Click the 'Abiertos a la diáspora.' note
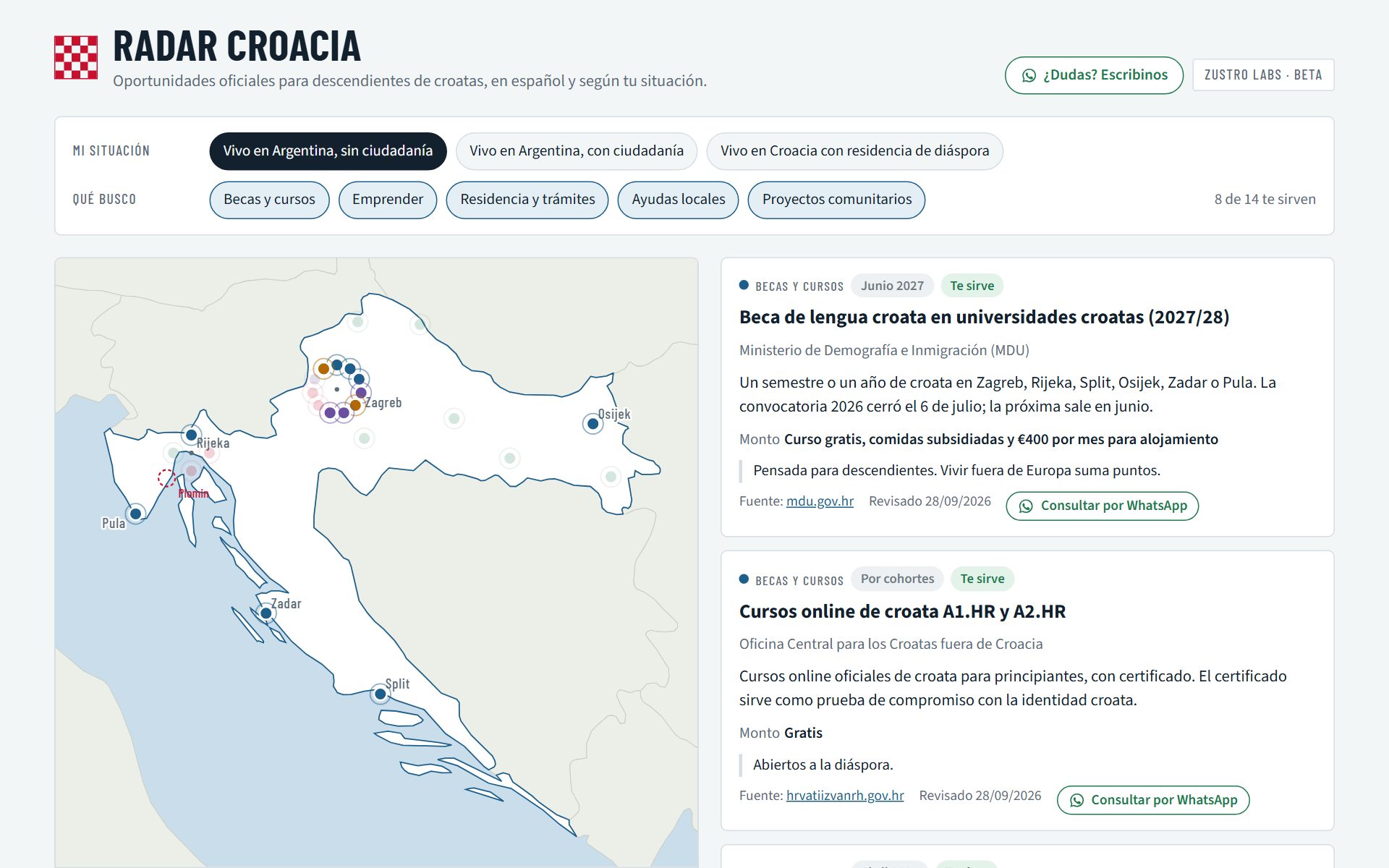Viewport: 1389px width, 868px height. click(x=823, y=765)
